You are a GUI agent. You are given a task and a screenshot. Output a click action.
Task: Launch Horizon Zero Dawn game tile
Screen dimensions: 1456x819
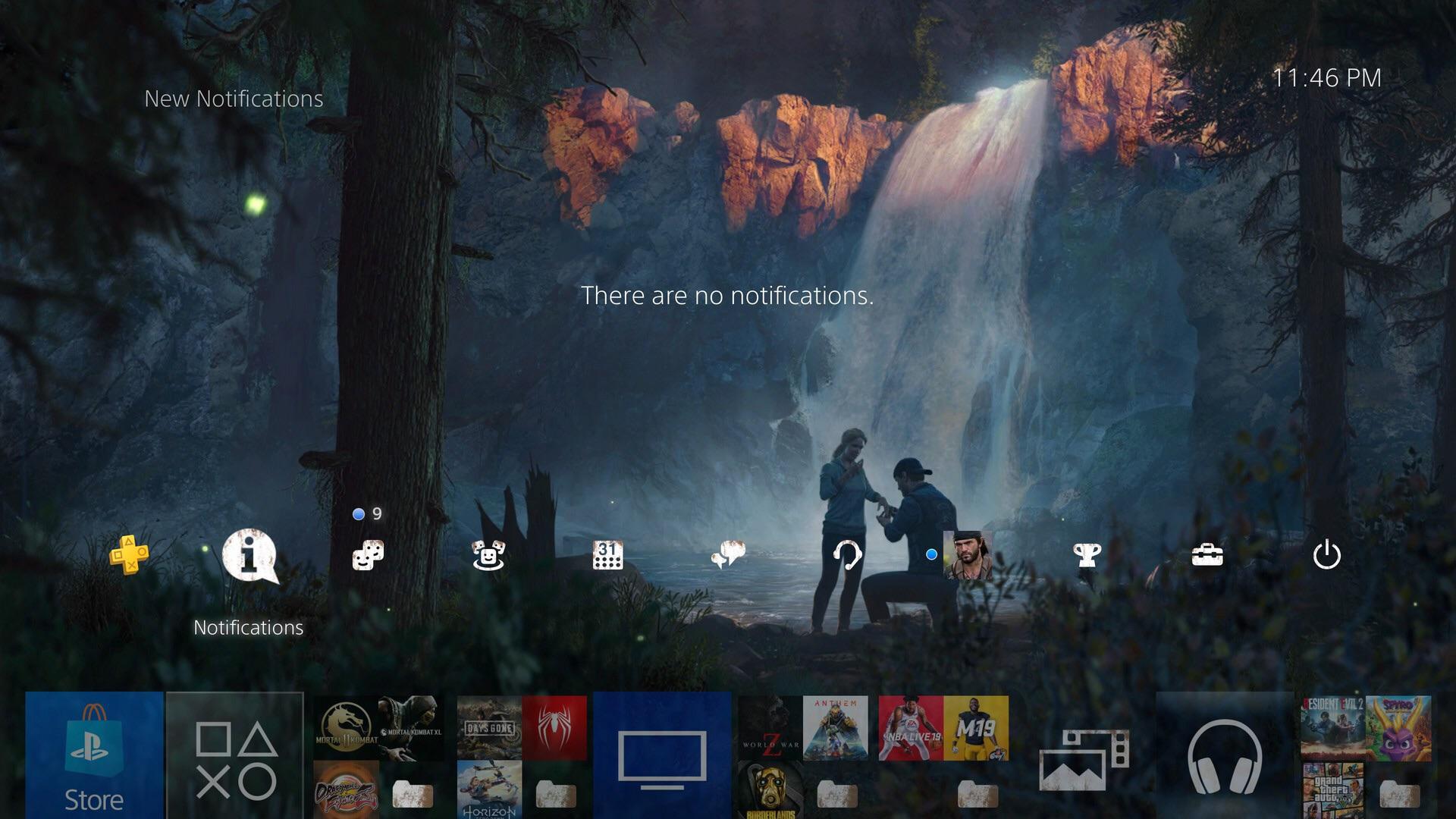click(x=489, y=790)
